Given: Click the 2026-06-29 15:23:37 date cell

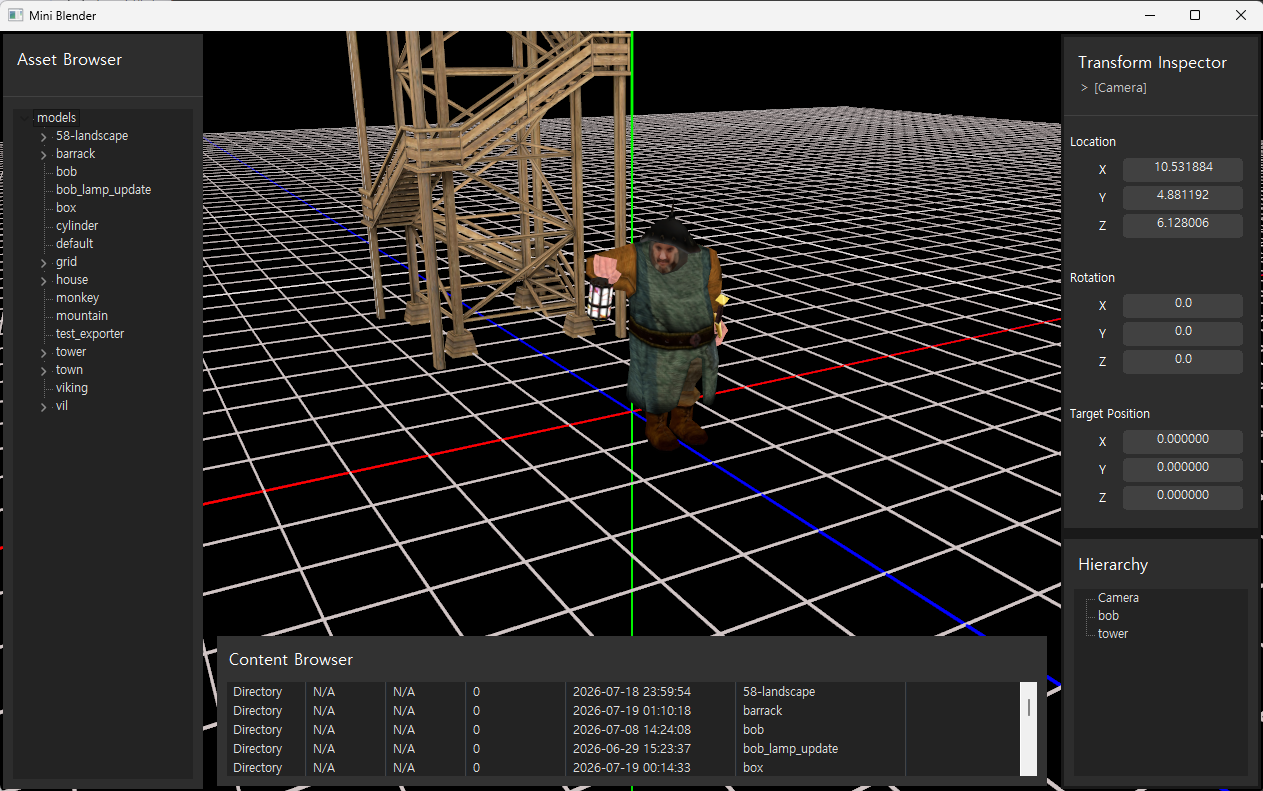Looking at the screenshot, I should tap(631, 749).
